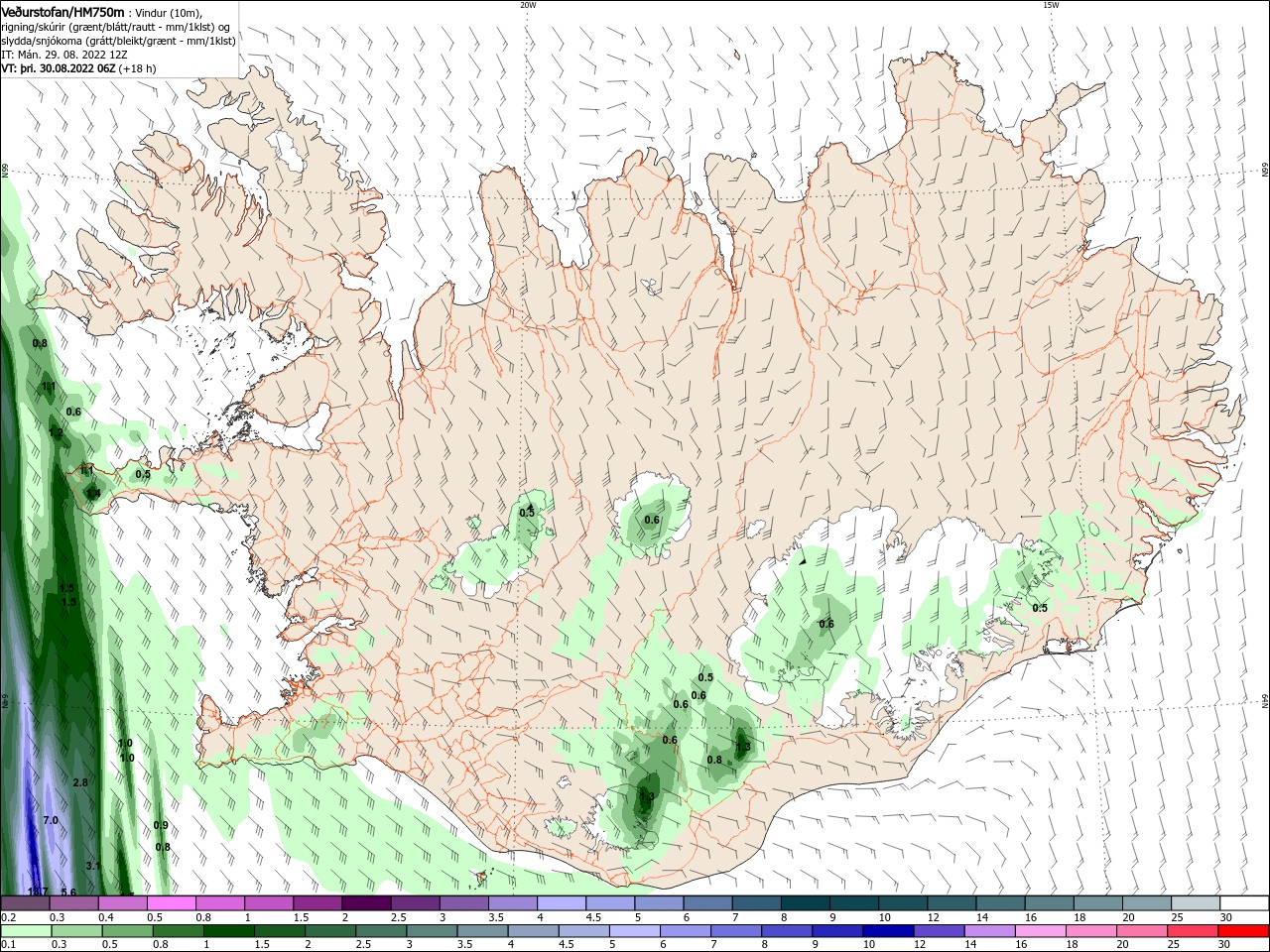
Task: Click the 'Vindur (10m)' header text
Action: (x=166, y=13)
